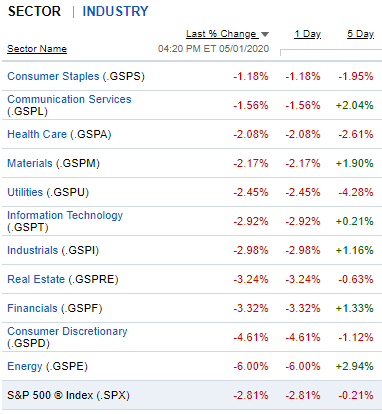Switch to the INDUSTRY tab

(115, 11)
